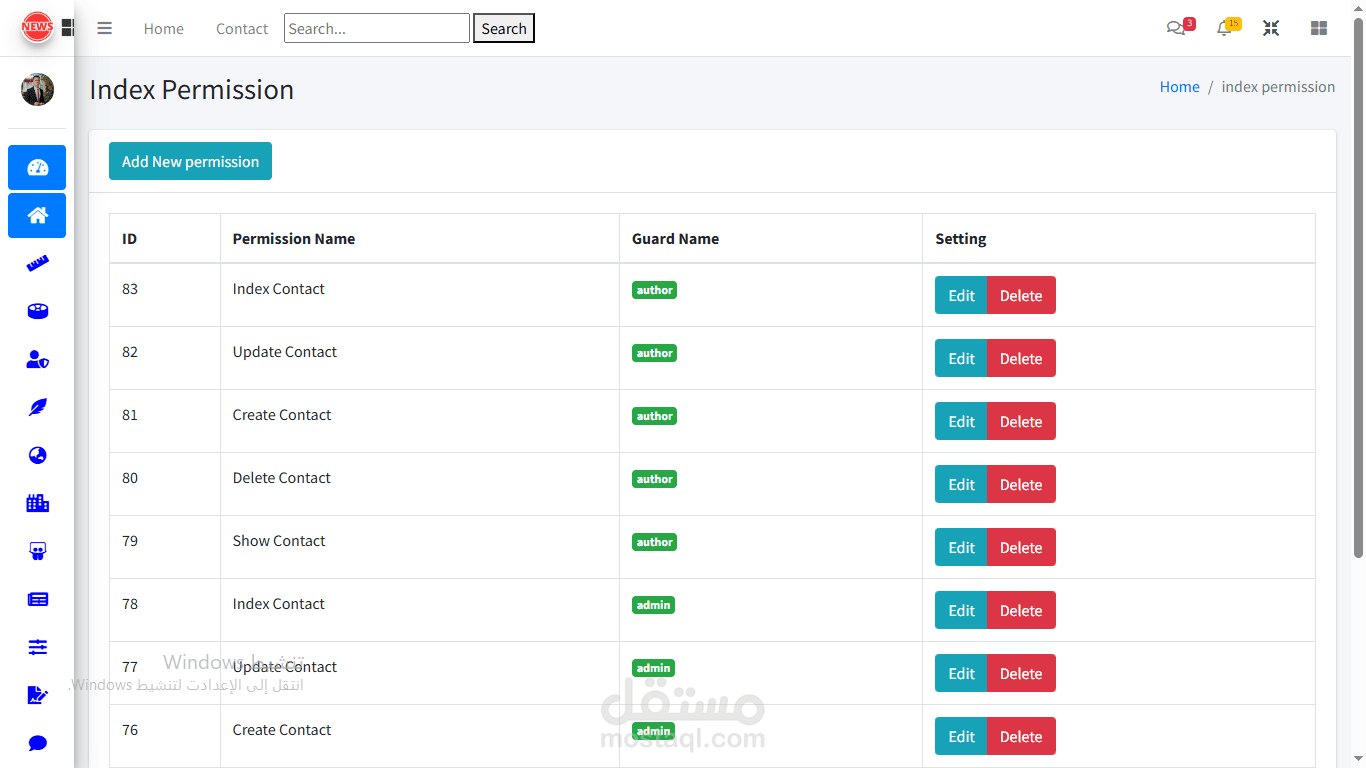The image size is (1366, 768).
Task: Click the user profile avatar in sidebar
Action: [37, 89]
